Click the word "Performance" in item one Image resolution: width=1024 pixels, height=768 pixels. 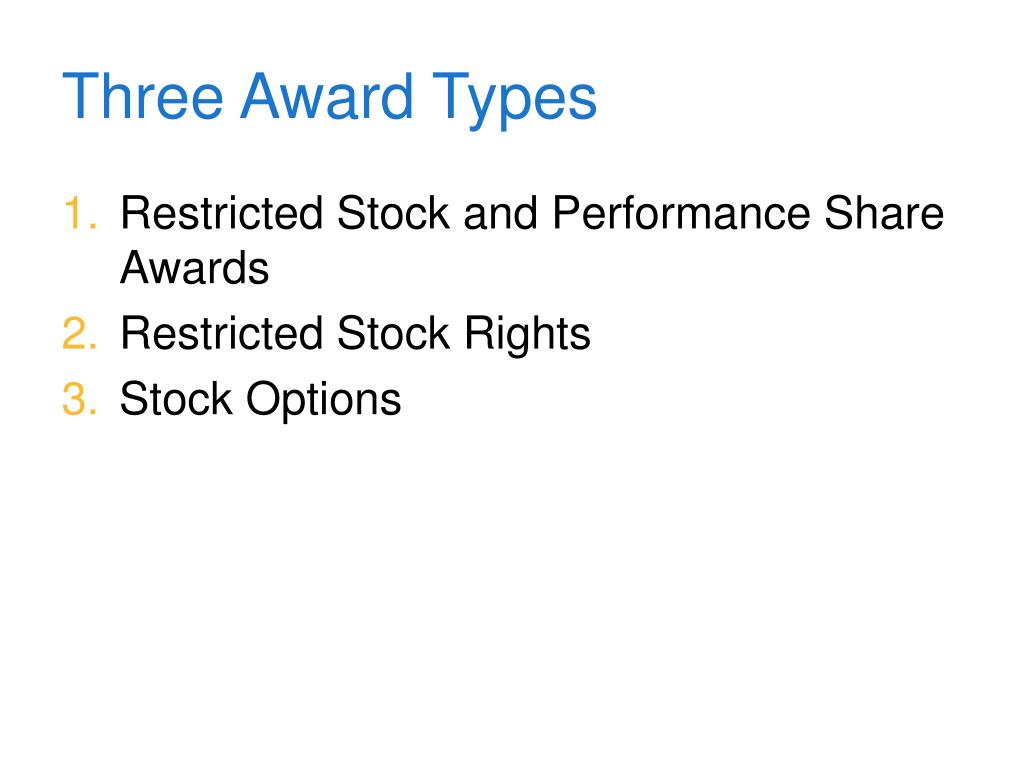(681, 213)
